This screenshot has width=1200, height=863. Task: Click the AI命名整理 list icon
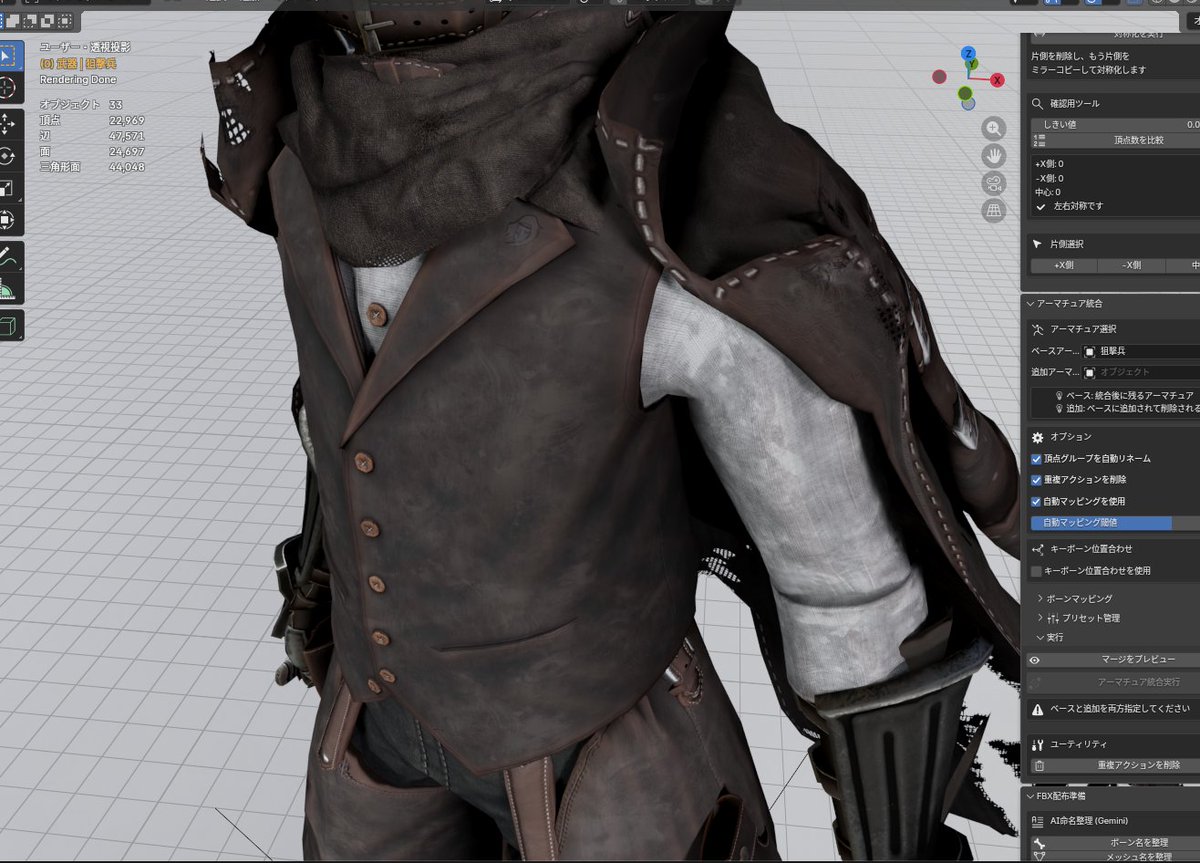click(x=1038, y=821)
